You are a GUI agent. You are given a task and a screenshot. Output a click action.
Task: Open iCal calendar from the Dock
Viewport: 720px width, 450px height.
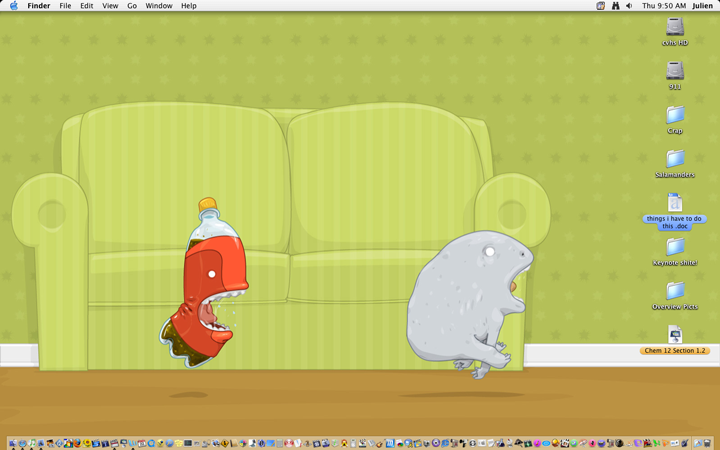142,443
